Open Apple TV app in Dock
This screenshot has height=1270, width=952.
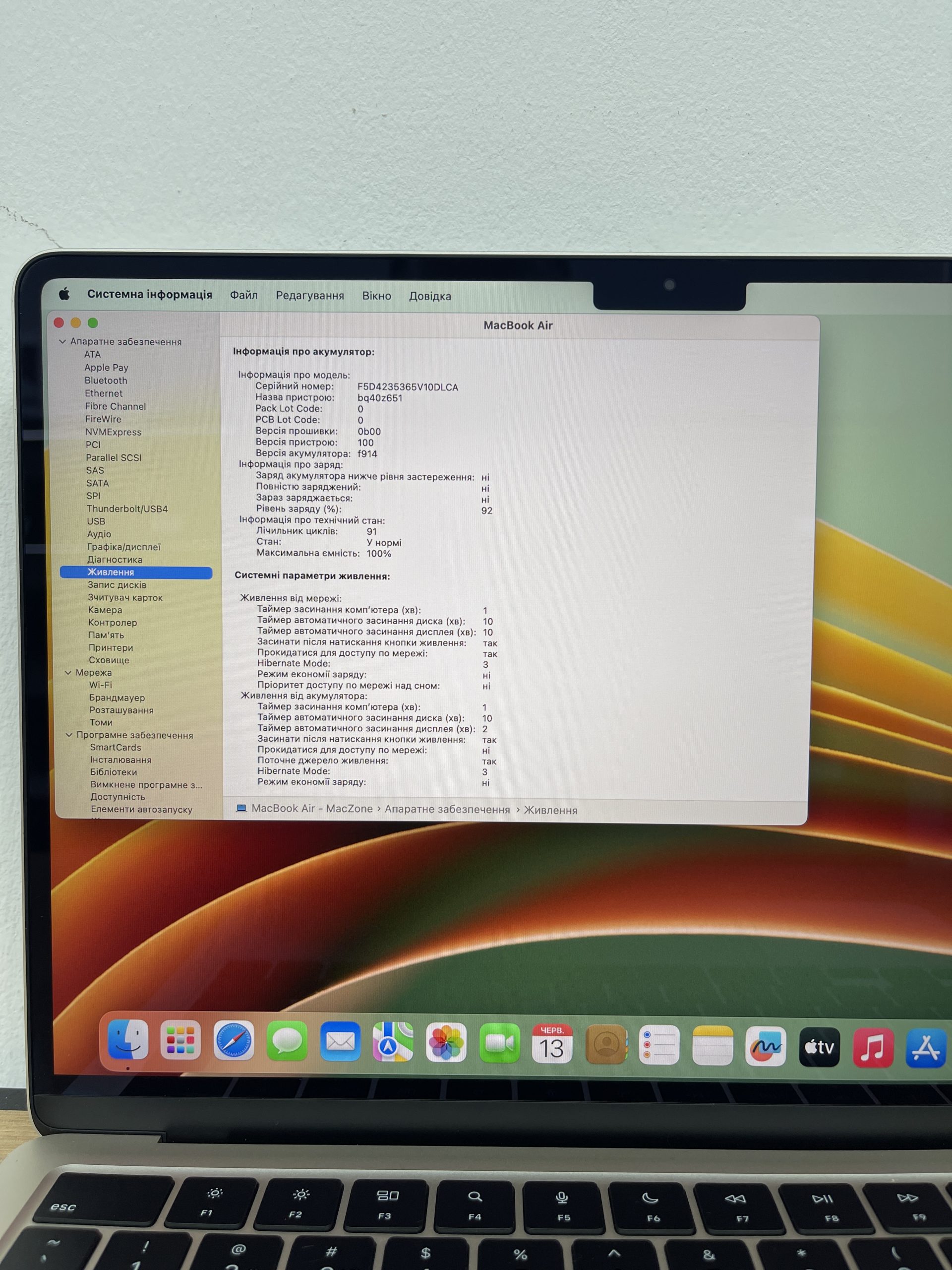[x=820, y=1047]
